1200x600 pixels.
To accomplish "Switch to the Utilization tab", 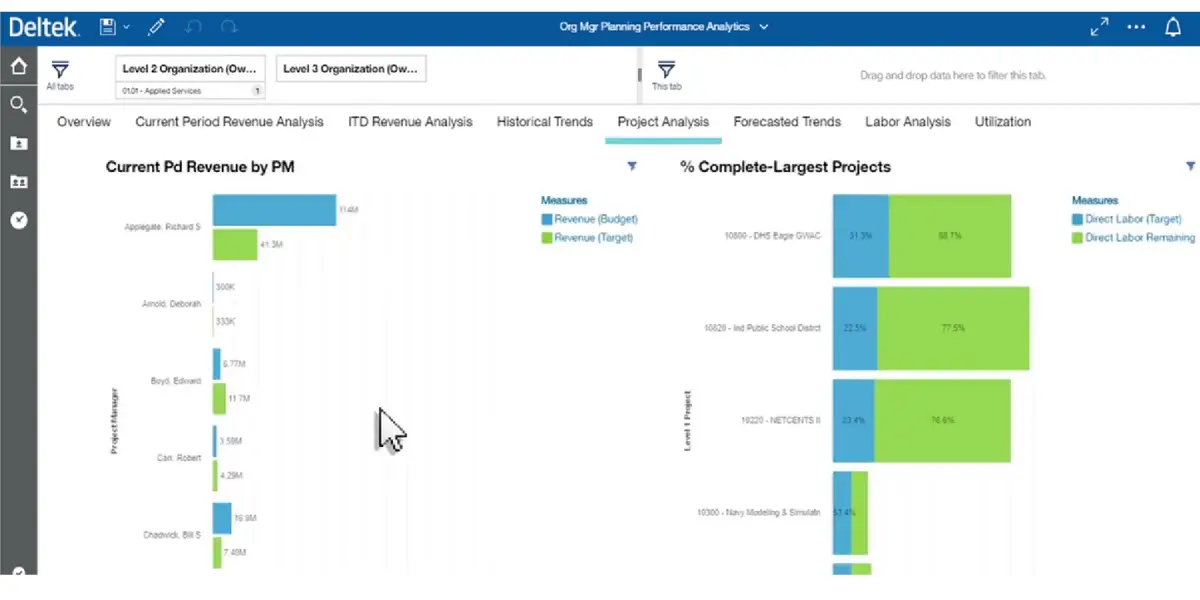I will pos(1003,122).
